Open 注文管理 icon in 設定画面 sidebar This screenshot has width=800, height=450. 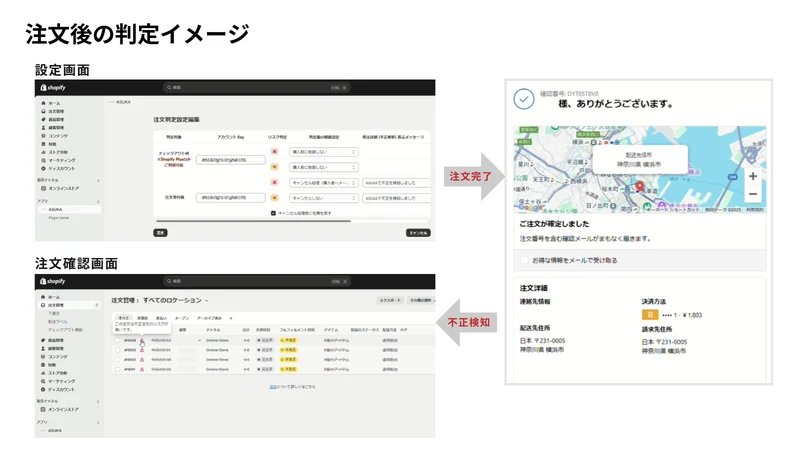pos(43,111)
